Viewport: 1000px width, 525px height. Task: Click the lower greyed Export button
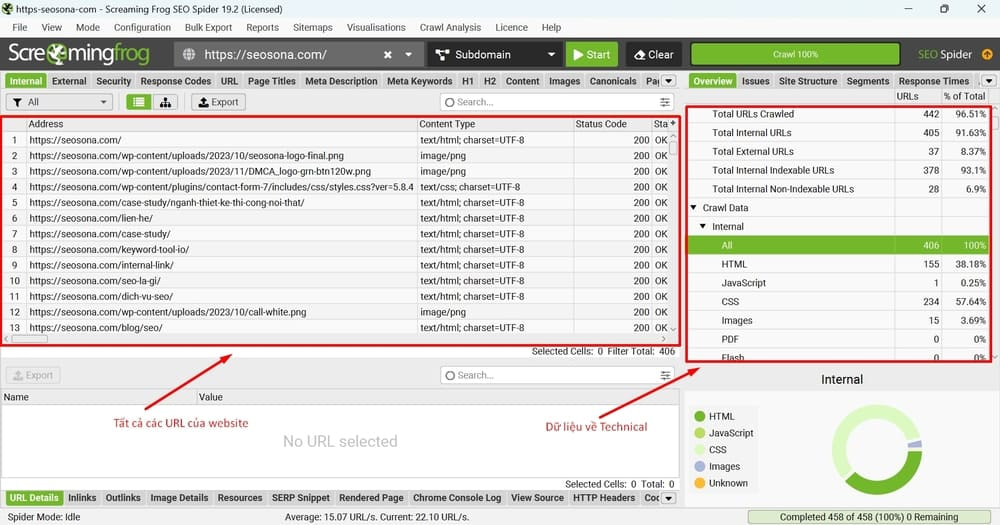click(x=33, y=375)
